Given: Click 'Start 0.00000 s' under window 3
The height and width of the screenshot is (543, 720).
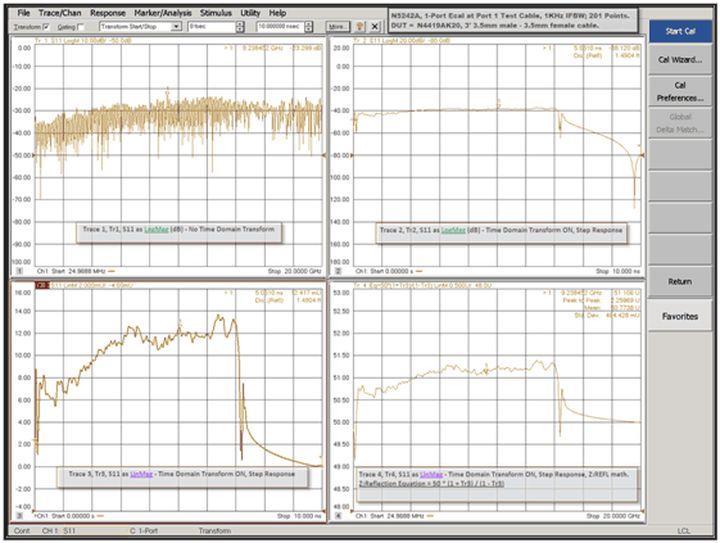Looking at the screenshot, I should point(73,516).
